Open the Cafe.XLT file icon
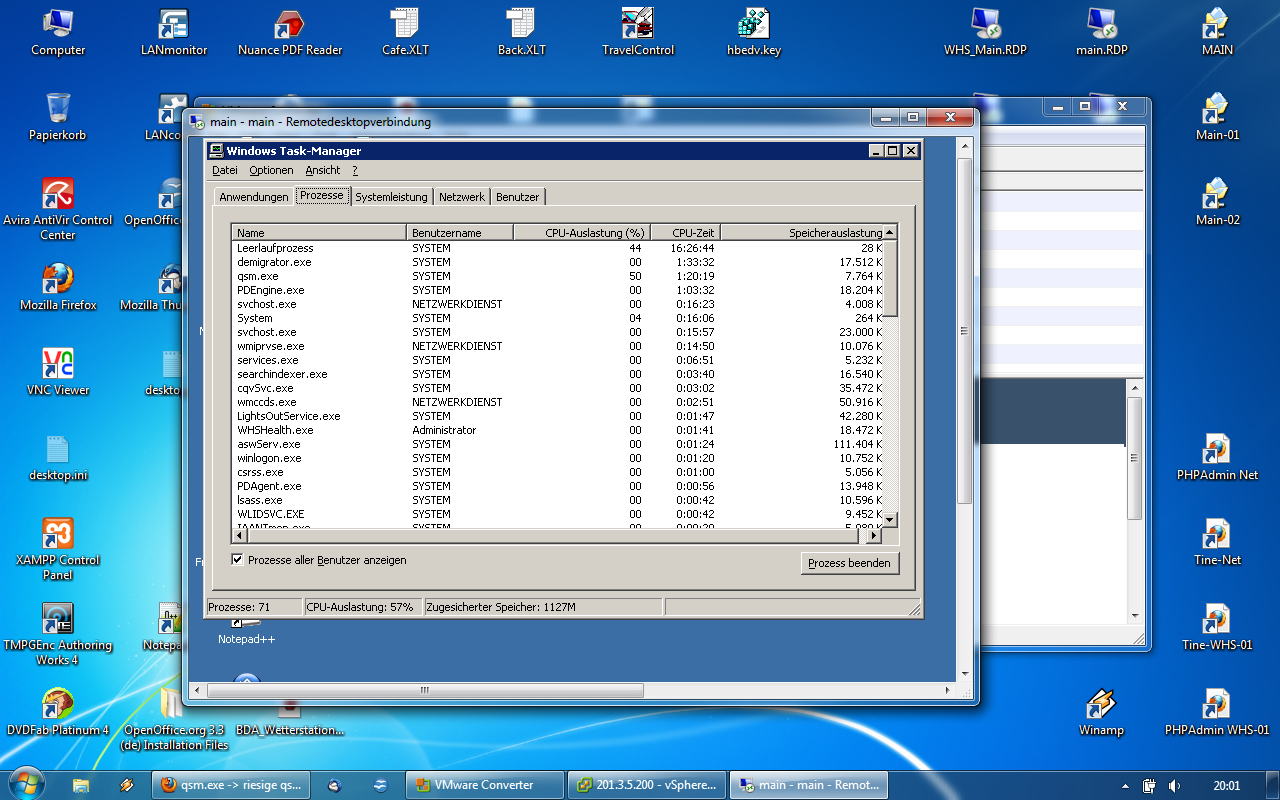 tap(405, 32)
